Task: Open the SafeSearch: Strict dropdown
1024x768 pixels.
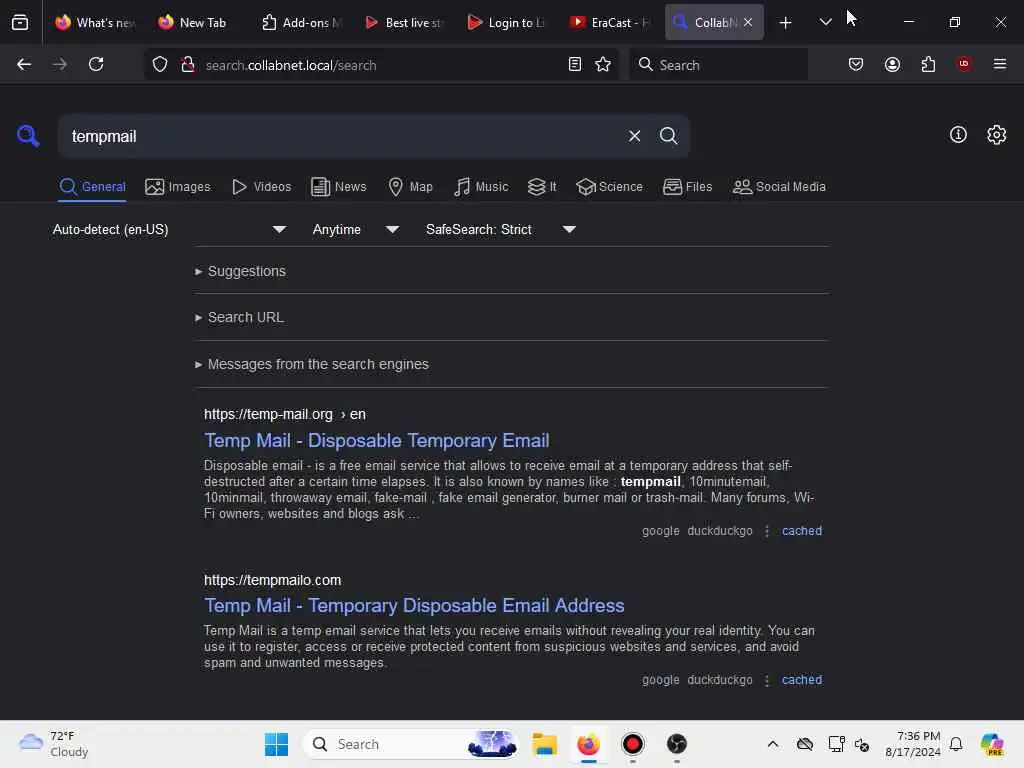Action: pos(500,229)
